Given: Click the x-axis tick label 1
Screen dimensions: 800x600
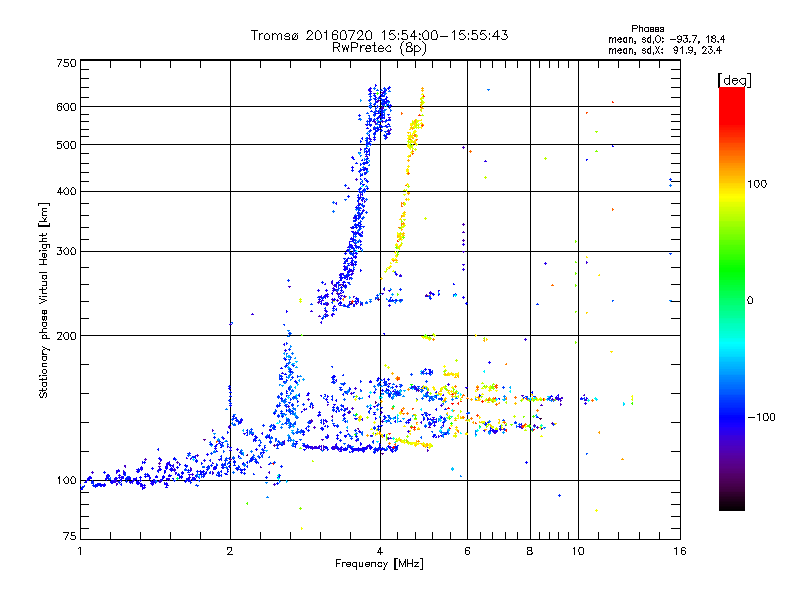Looking at the screenshot, I should click(80, 551).
